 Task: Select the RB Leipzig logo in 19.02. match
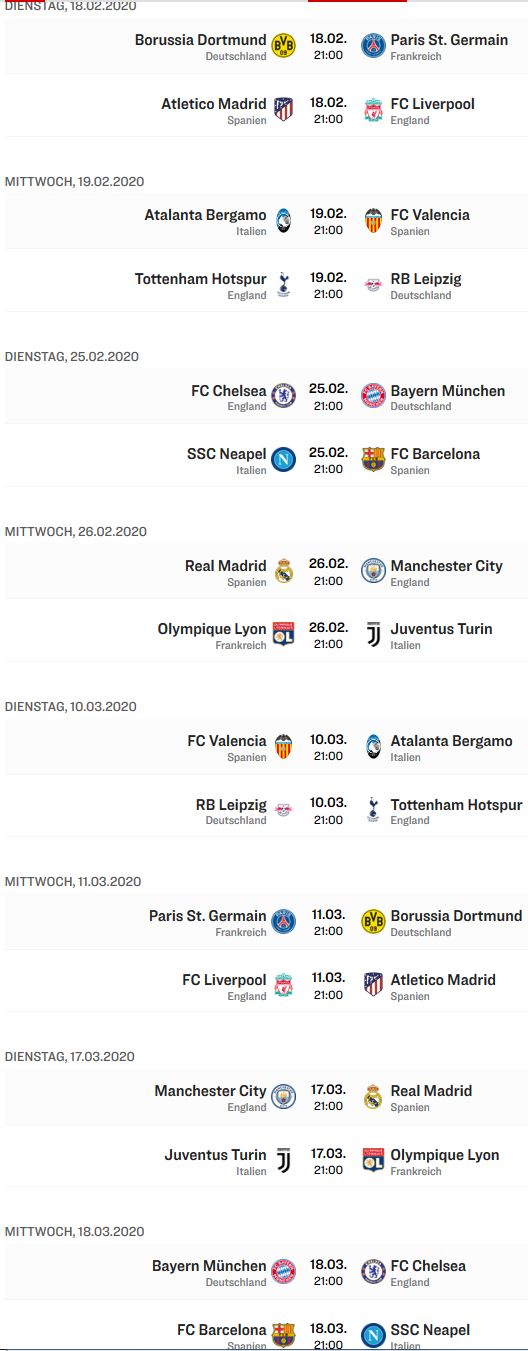tap(373, 284)
